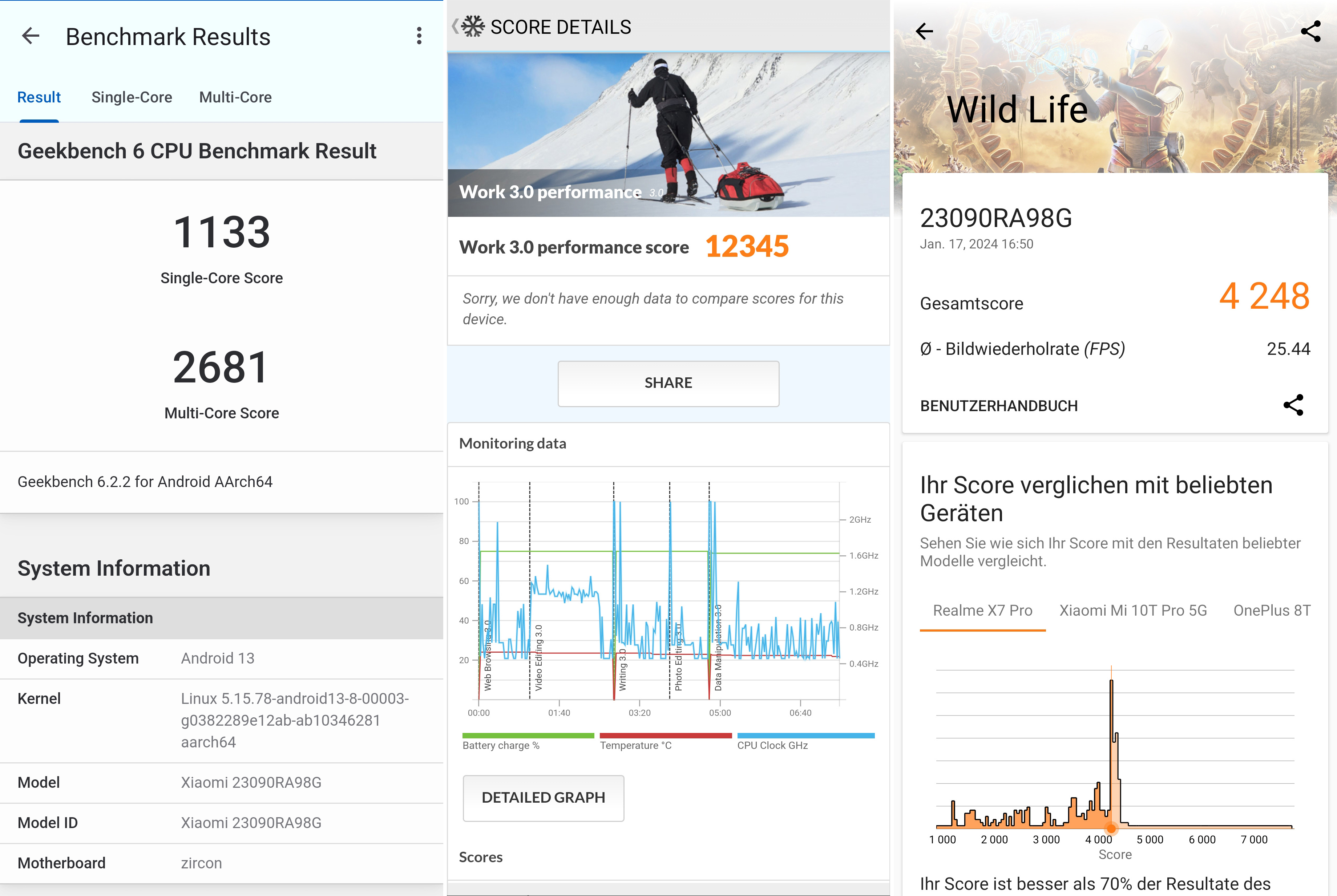The height and width of the screenshot is (896, 1337).
Task: Click the CPU Clock GHz legend swatch
Action: 805,736
